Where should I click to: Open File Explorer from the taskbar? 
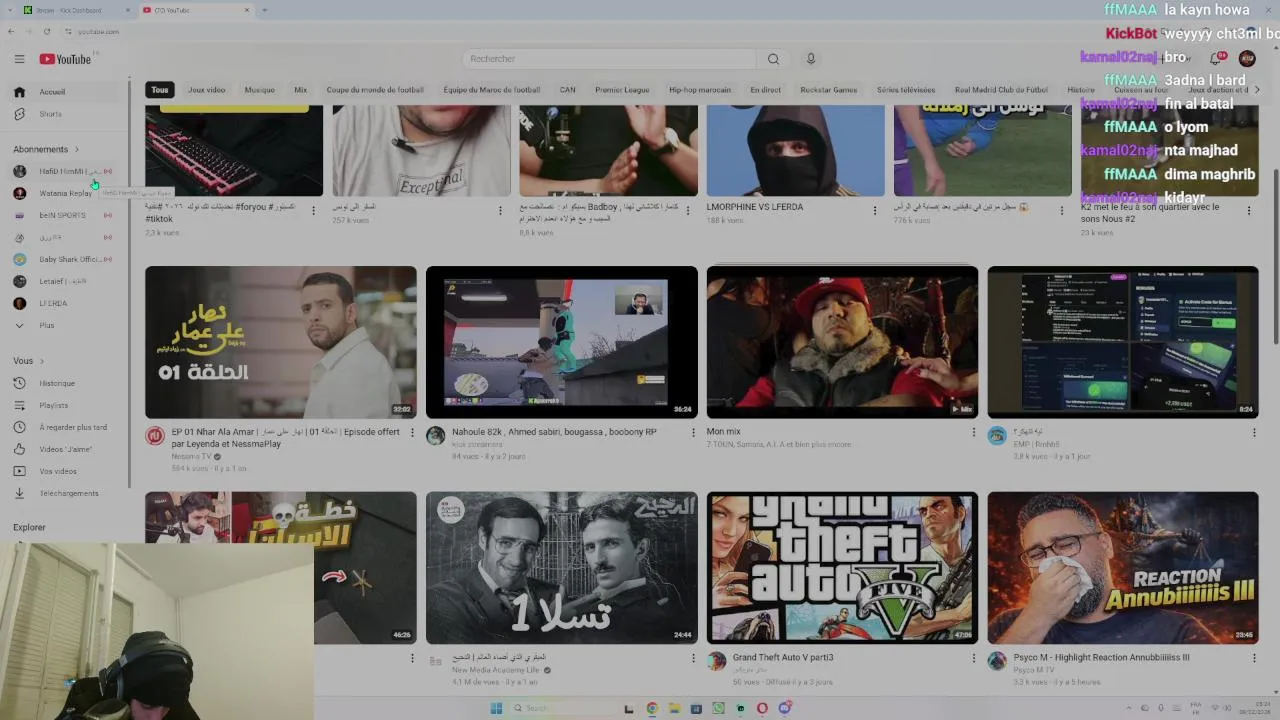674,708
